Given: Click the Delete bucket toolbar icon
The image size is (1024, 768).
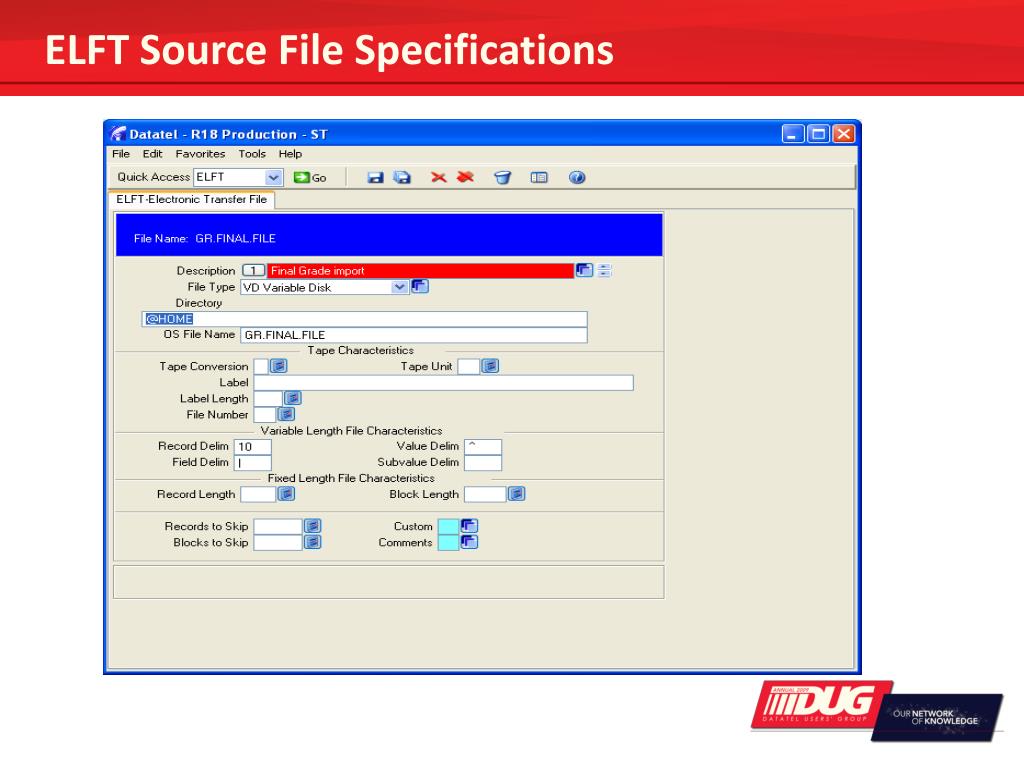Looking at the screenshot, I should pos(502,178).
